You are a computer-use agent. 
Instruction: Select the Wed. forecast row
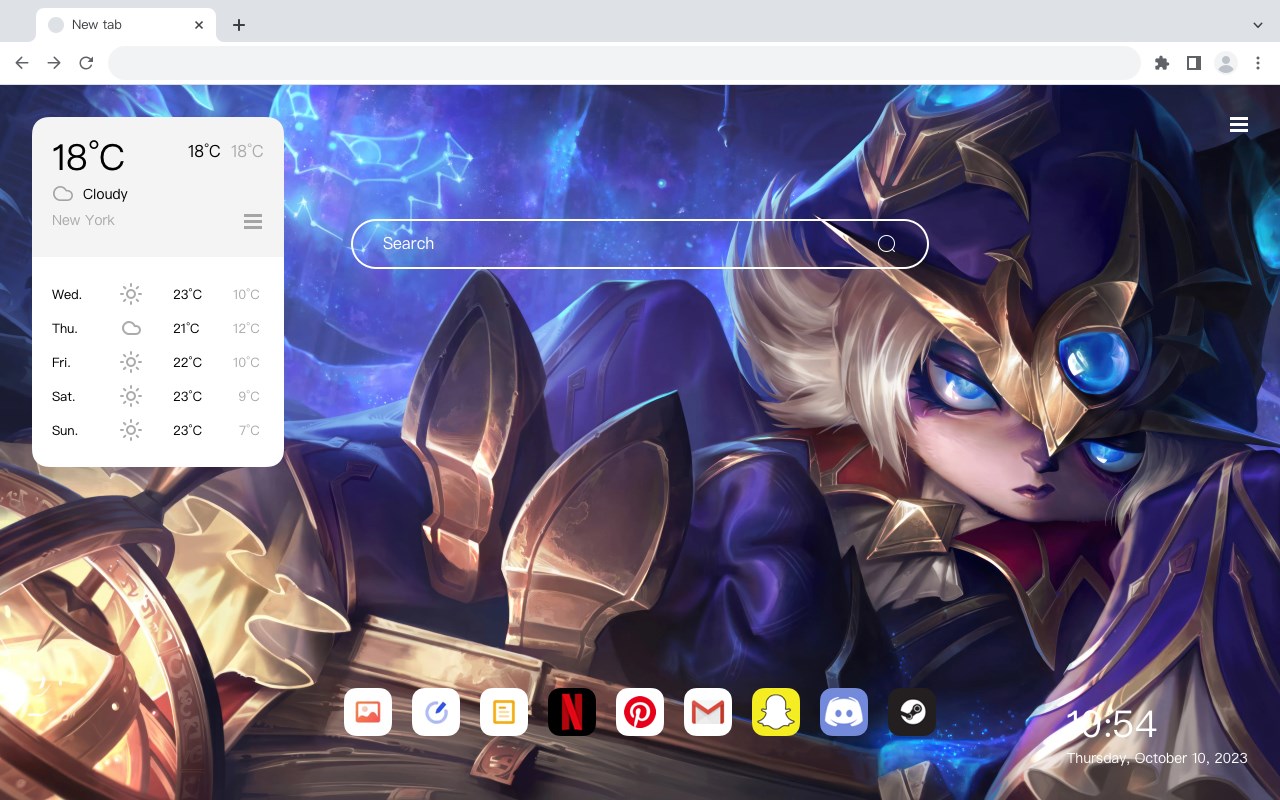click(157, 295)
